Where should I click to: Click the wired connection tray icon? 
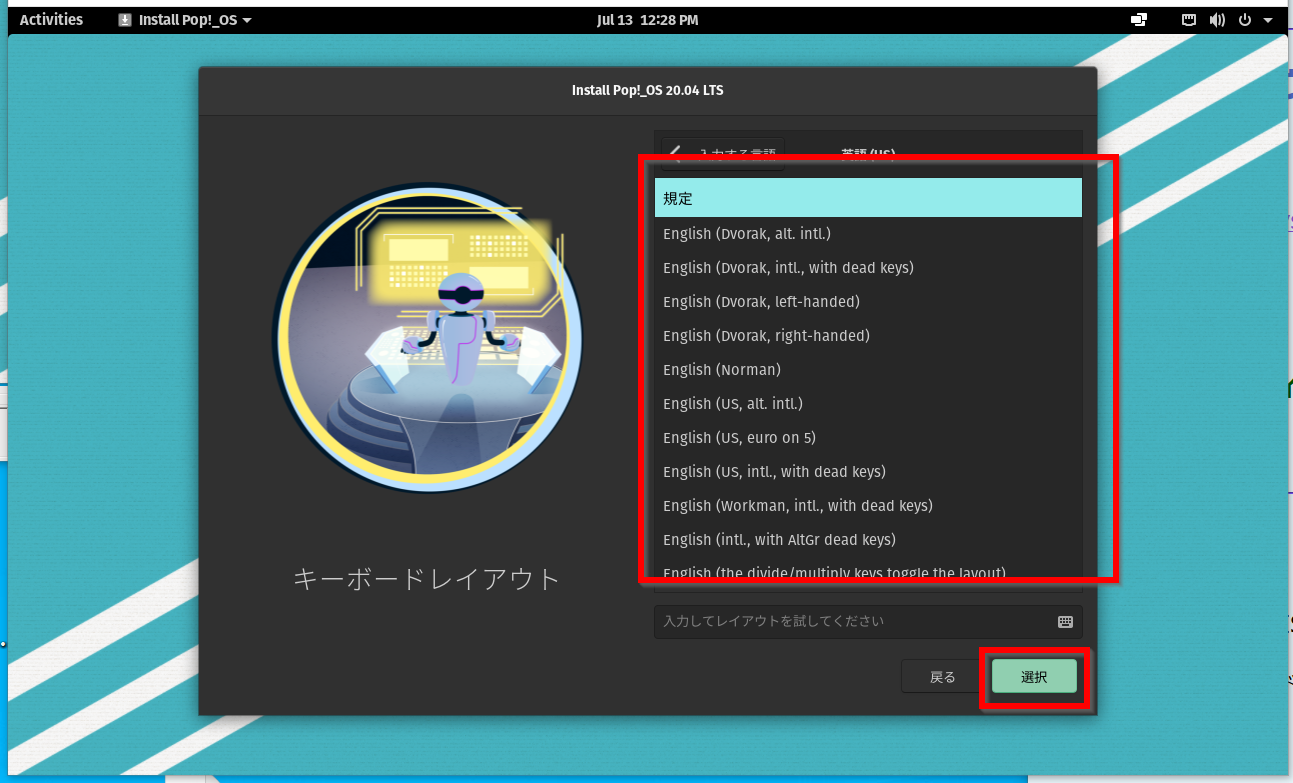point(1190,19)
